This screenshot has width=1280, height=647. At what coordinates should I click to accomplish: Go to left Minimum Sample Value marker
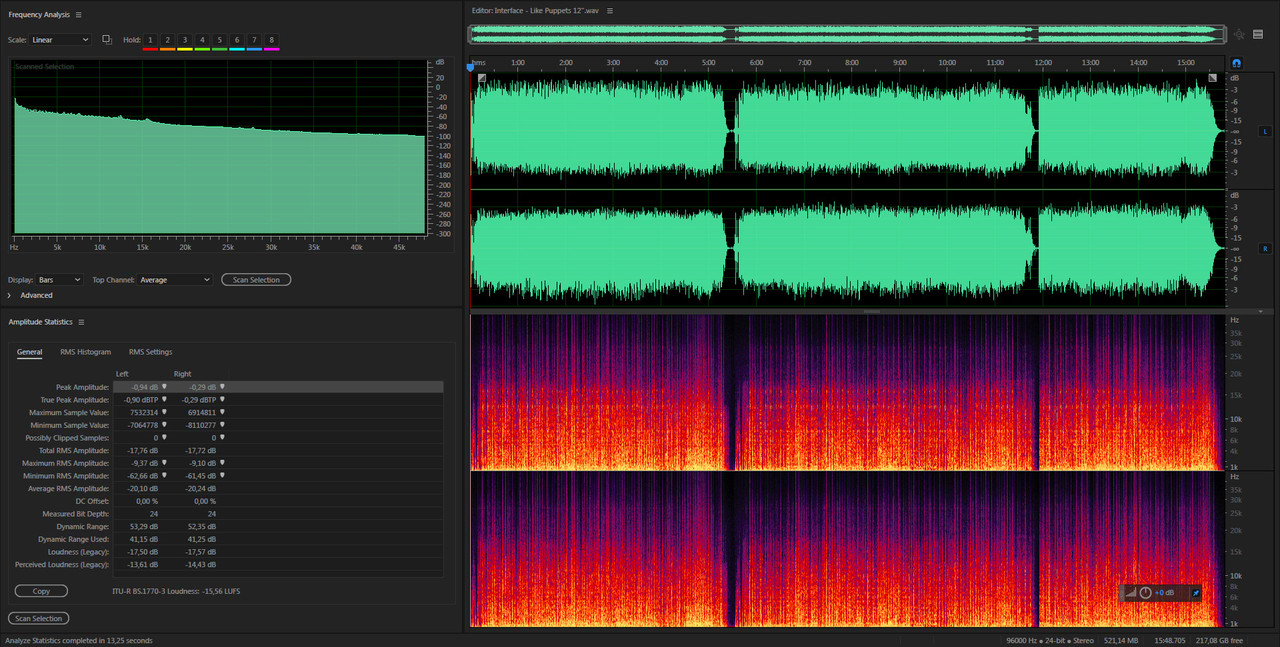point(165,425)
